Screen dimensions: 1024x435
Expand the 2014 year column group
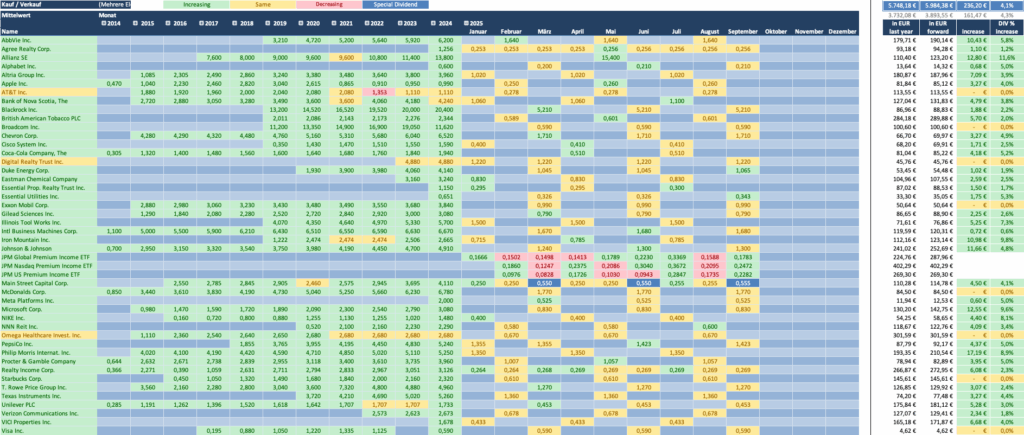click(x=103, y=22)
